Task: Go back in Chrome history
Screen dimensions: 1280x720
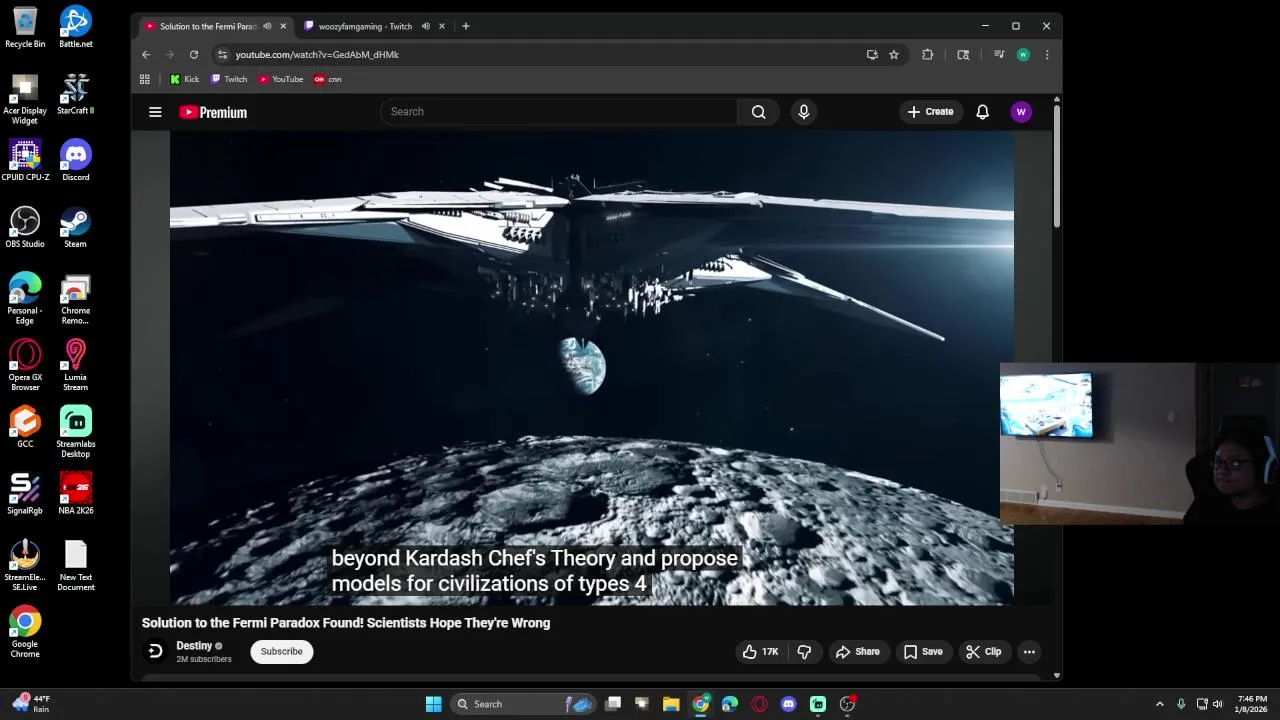Action: 146,55
